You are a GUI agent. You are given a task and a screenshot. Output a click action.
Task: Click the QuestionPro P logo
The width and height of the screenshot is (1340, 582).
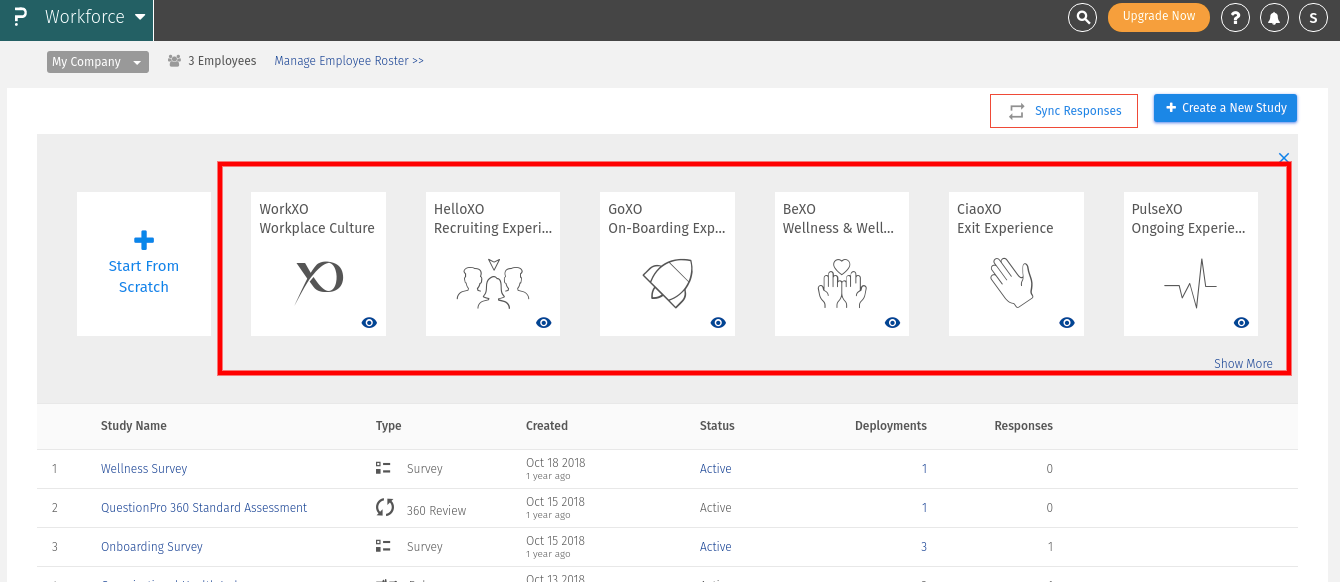click(20, 18)
